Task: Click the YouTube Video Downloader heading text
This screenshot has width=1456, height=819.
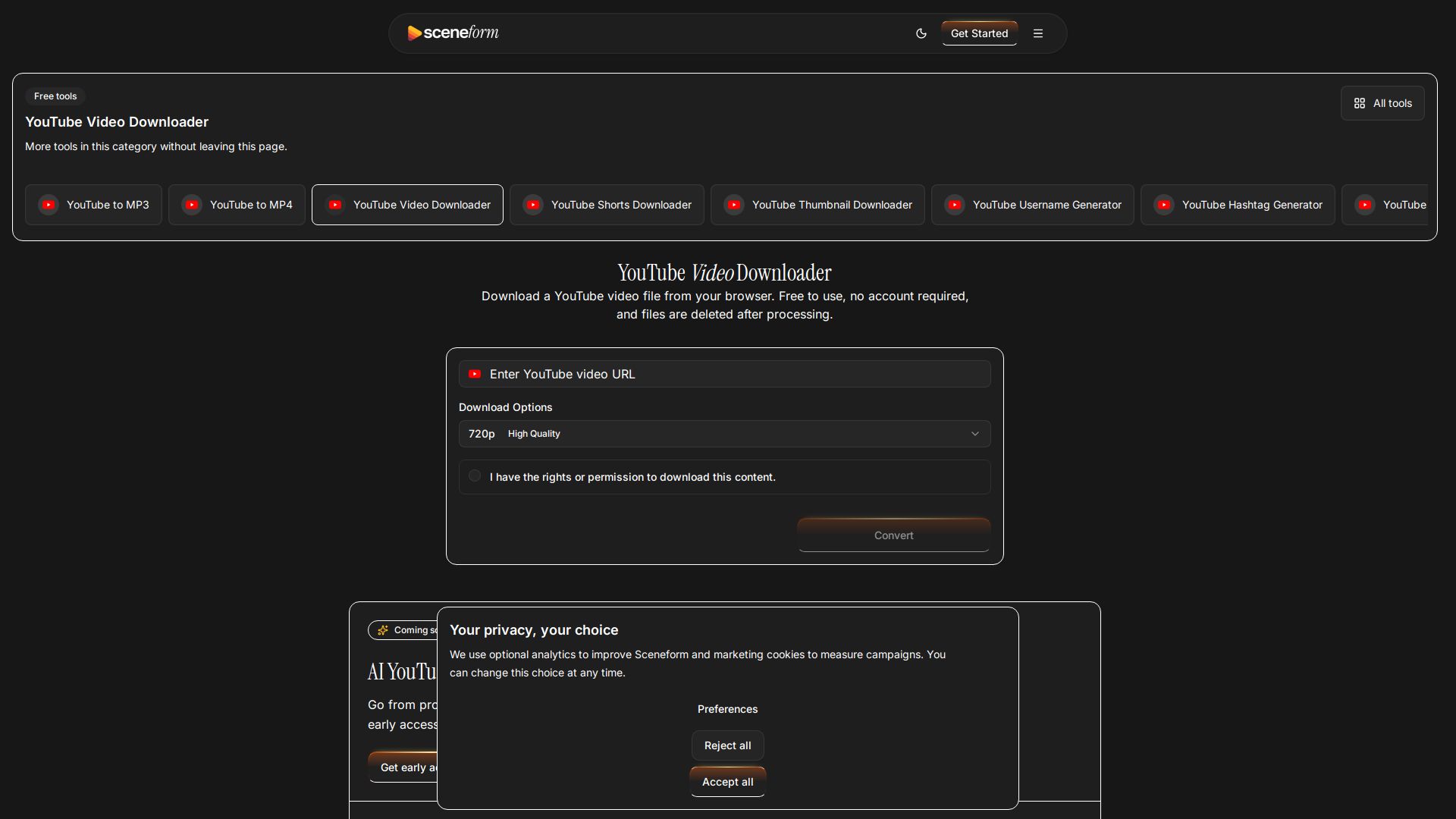Action: [x=724, y=273]
